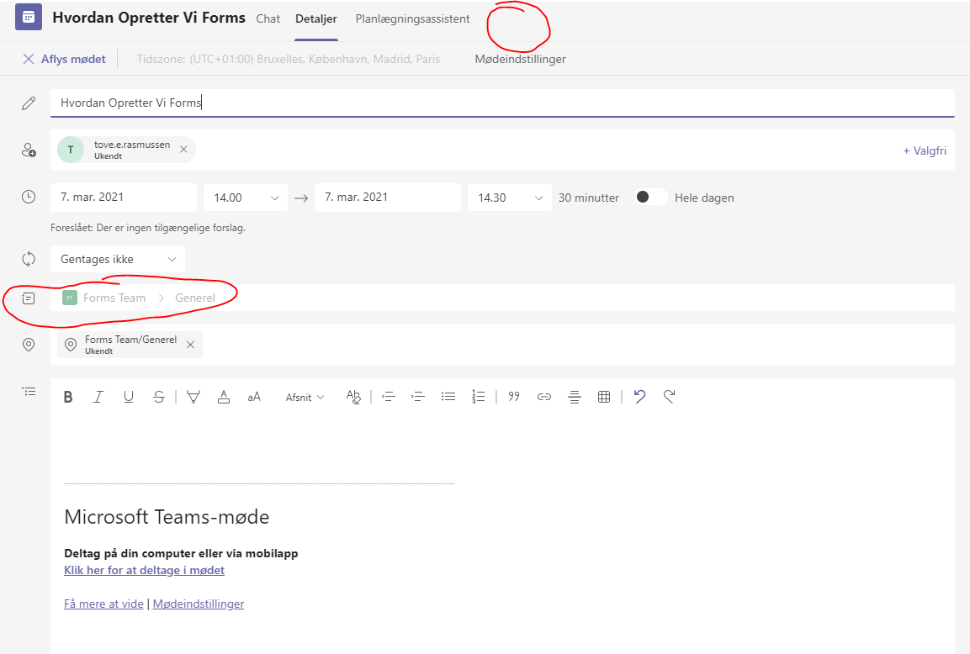Screen dimensions: 970x654
Task: Clear all text formatting
Action: tap(353, 397)
